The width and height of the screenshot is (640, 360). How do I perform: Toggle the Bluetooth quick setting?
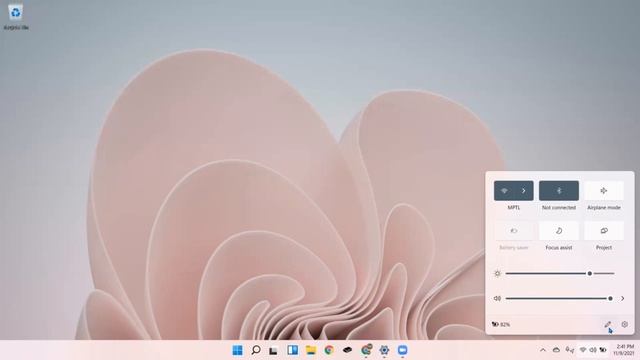point(559,191)
